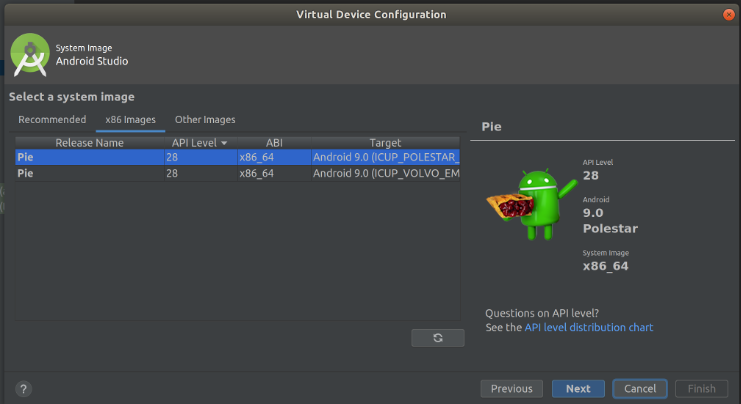Click the x86_64 System Image value in details
This screenshot has width=741, height=404.
(x=605, y=266)
